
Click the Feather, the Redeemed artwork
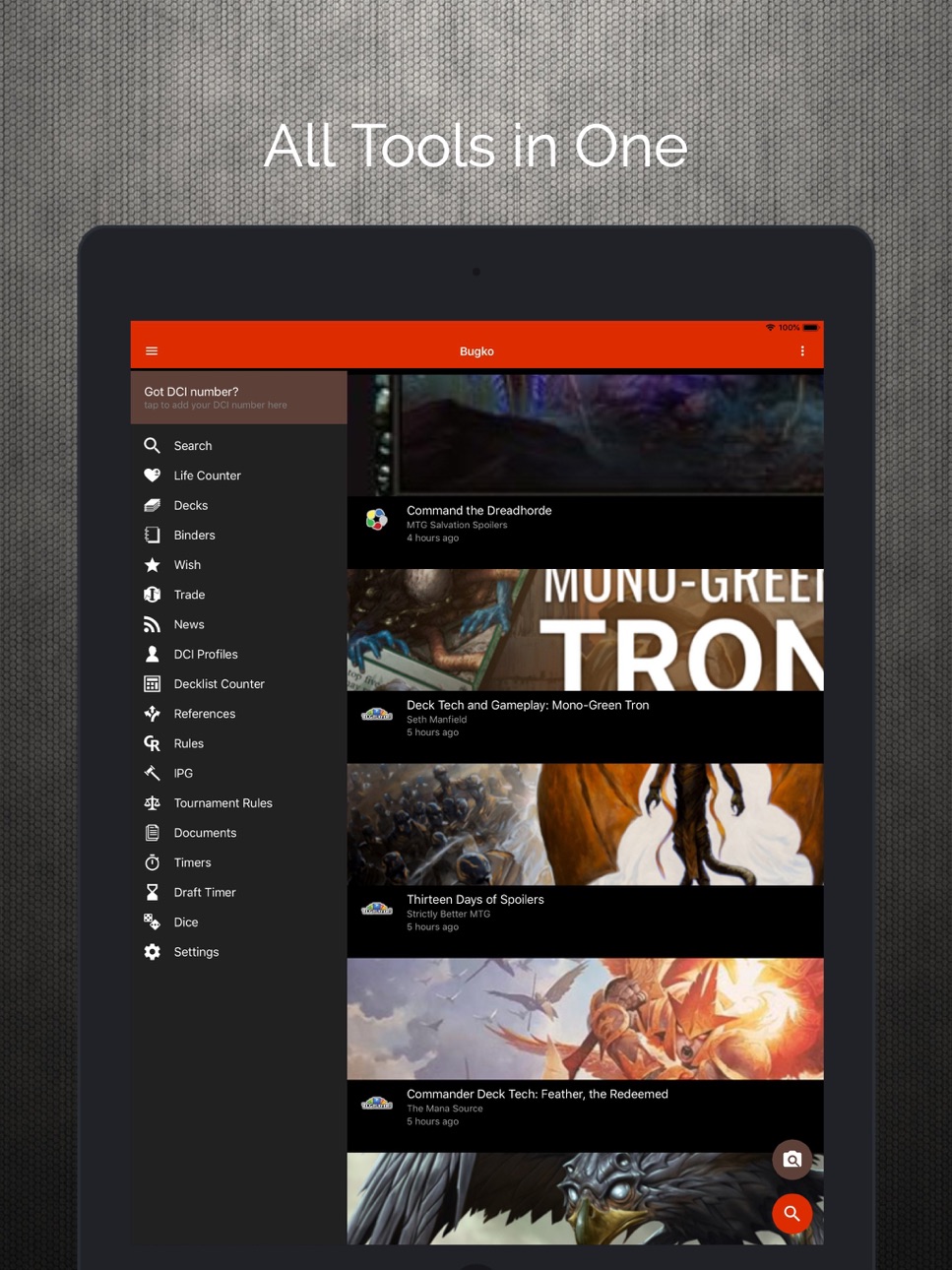(x=585, y=1018)
